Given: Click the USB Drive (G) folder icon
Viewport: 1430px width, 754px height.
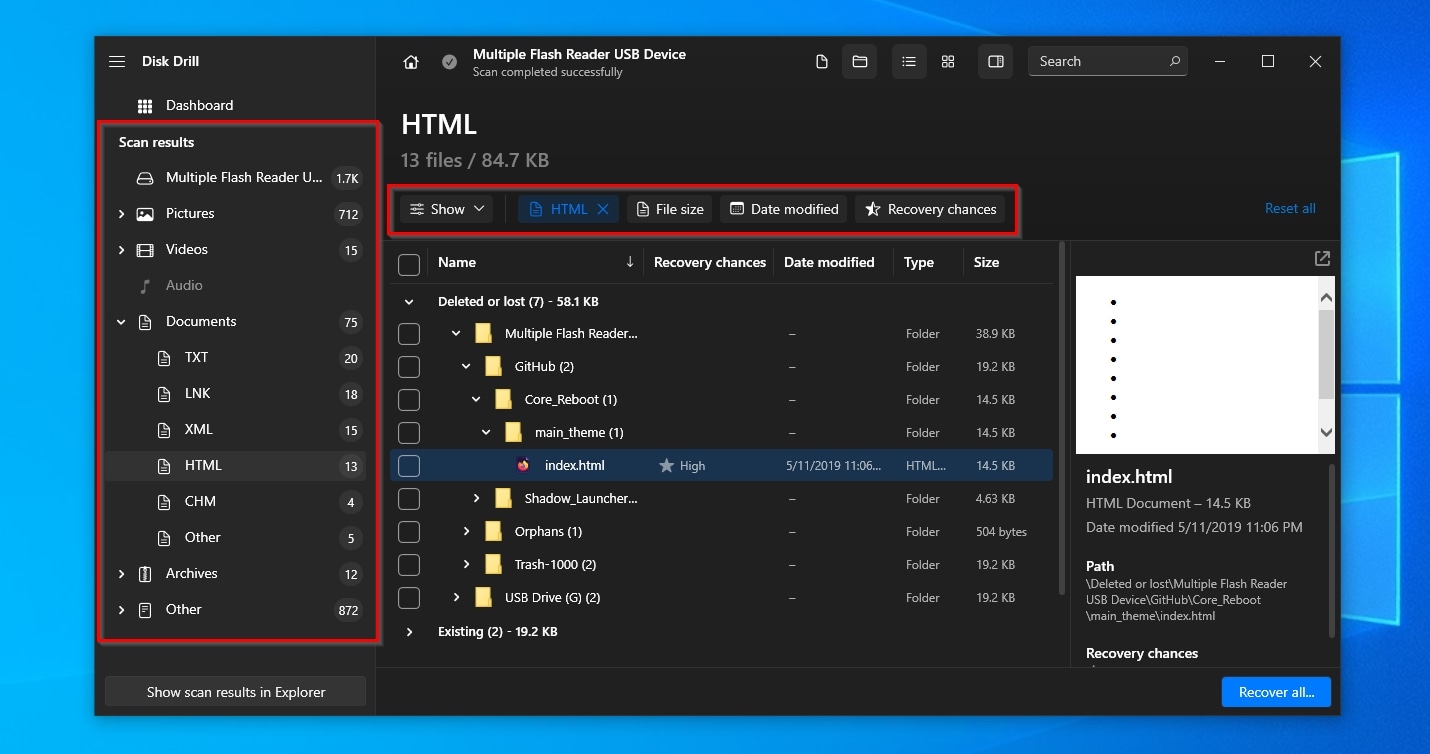Looking at the screenshot, I should click(483, 597).
